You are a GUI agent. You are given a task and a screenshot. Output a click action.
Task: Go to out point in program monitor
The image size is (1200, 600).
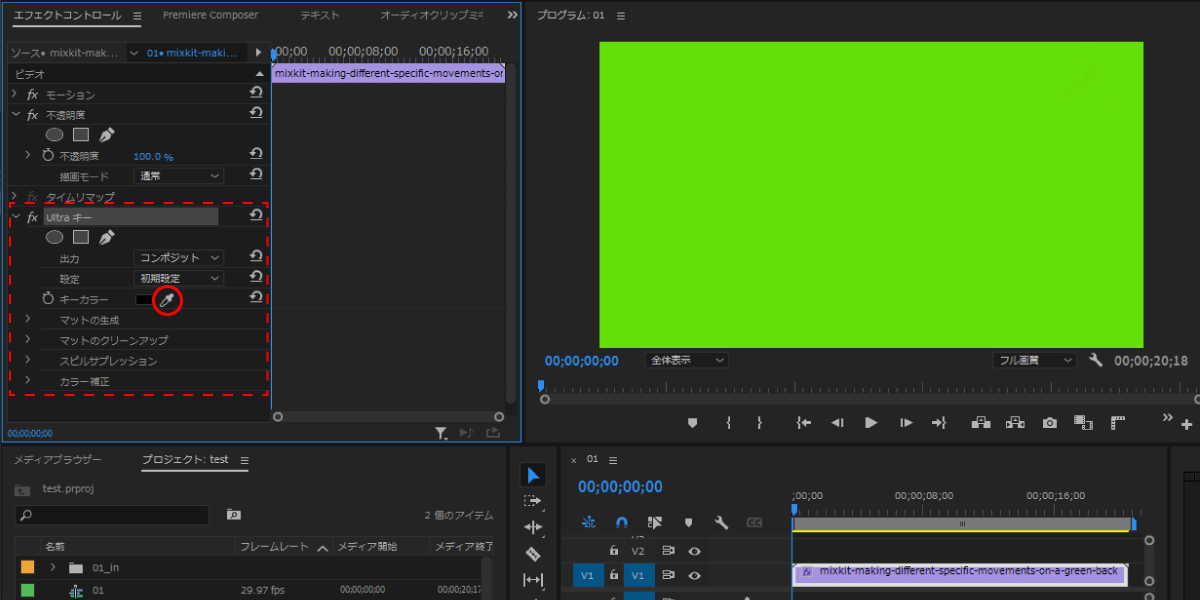[938, 423]
